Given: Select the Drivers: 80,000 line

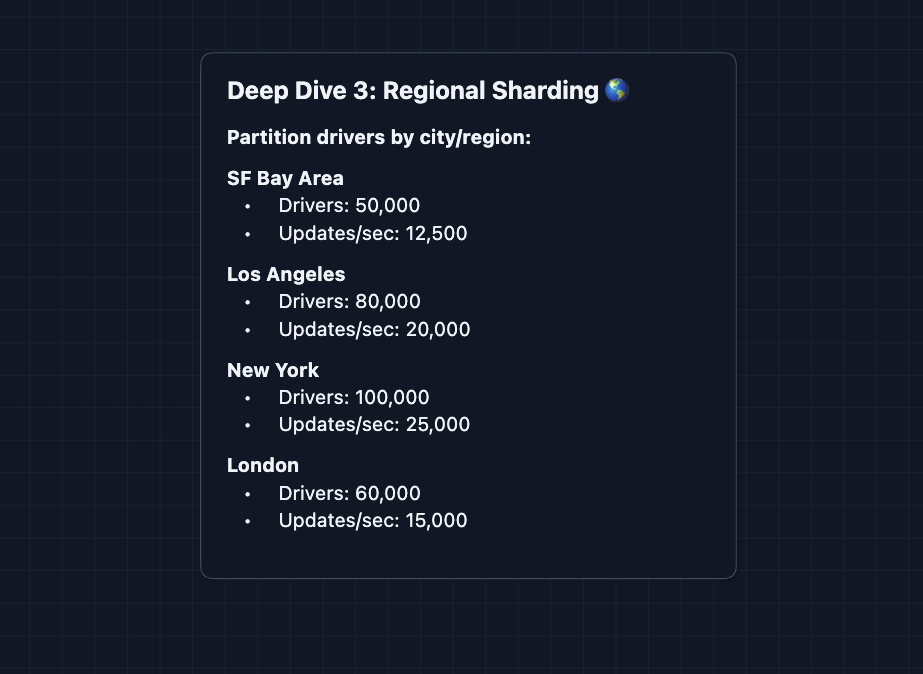Looking at the screenshot, I should pos(349,302).
